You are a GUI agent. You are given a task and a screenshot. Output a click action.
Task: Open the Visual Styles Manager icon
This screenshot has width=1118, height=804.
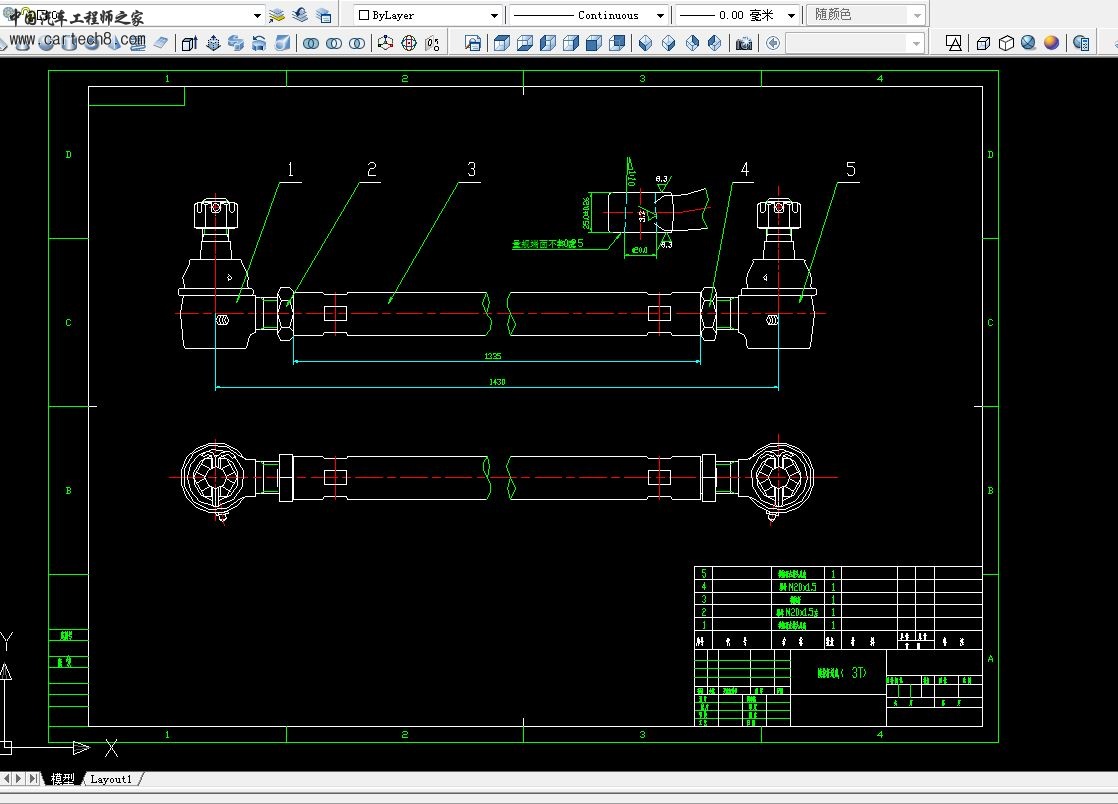1081,43
